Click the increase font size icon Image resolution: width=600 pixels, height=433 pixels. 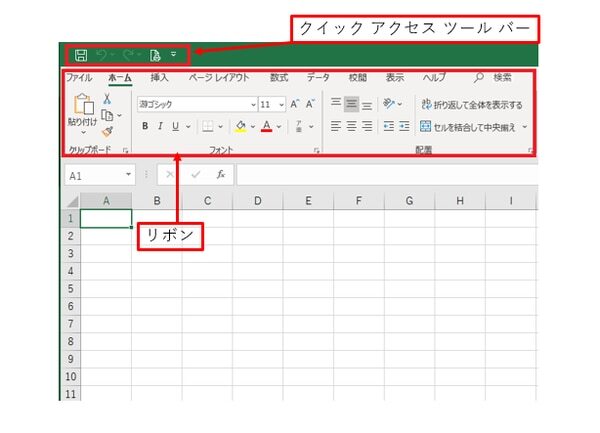[295, 104]
